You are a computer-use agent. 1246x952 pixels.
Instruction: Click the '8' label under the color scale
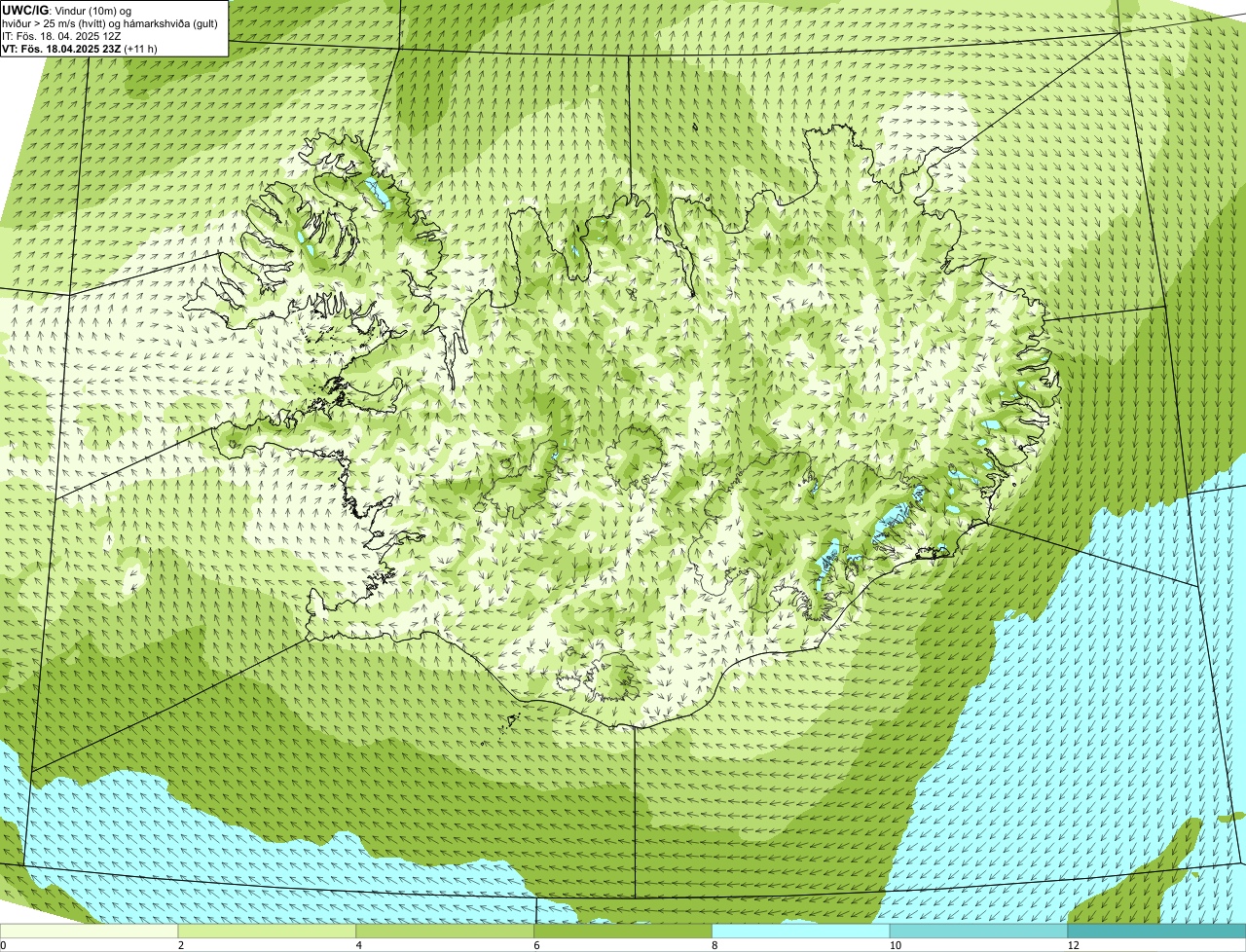tap(715, 945)
